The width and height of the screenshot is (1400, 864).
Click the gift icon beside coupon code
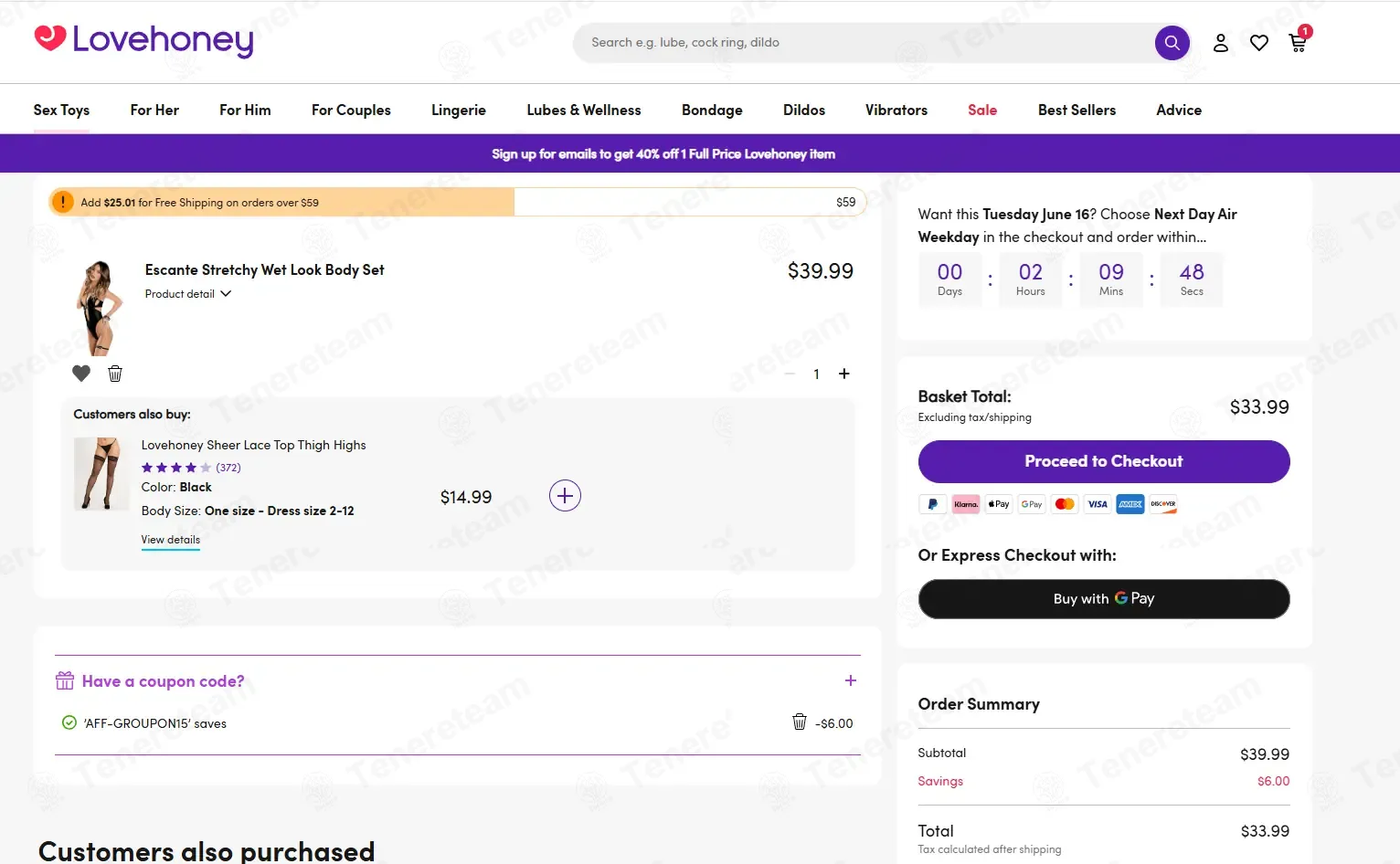(65, 680)
